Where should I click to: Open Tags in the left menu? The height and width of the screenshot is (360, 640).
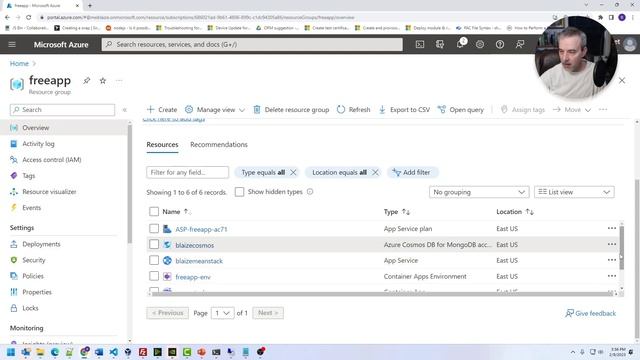pos(29,176)
